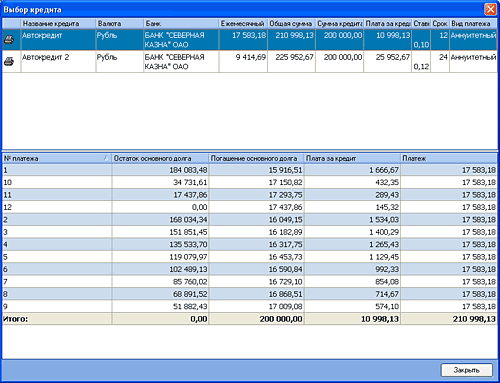Click remaining balance 68 891,52
Viewport: 500px width, 383px height.
pyautogui.click(x=190, y=294)
